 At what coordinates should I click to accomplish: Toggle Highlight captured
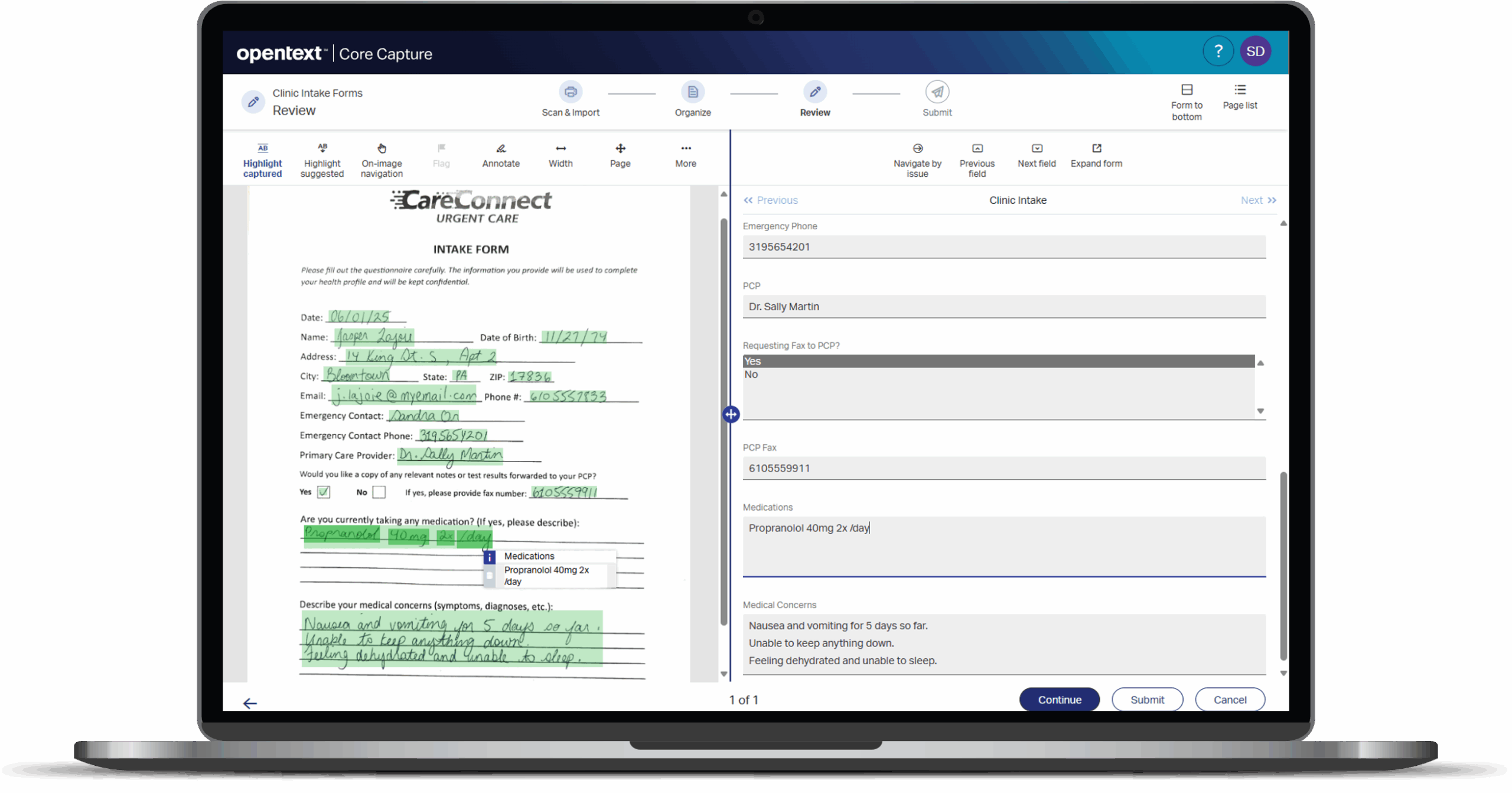(263, 161)
